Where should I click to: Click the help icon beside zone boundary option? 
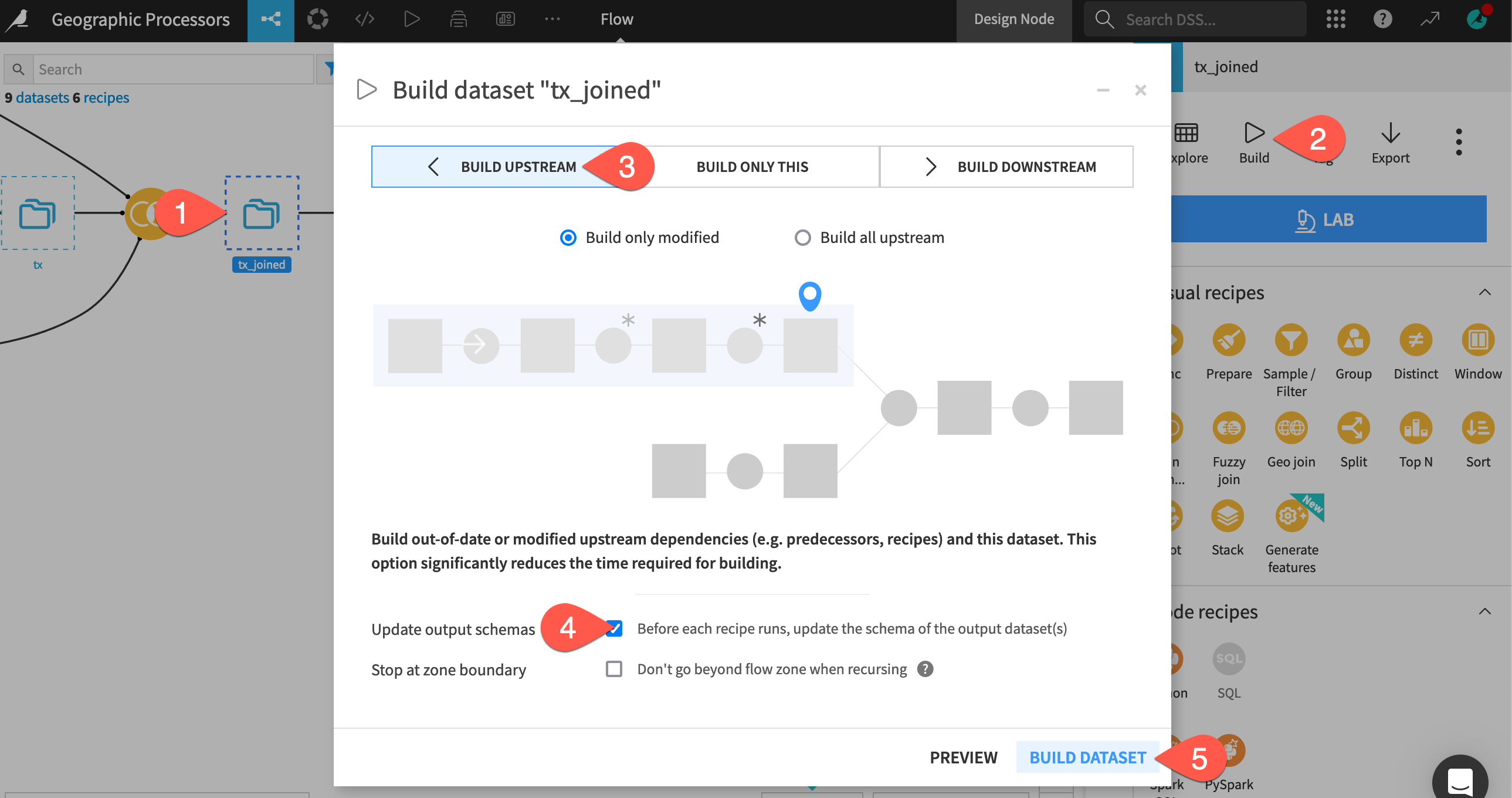tap(925, 669)
